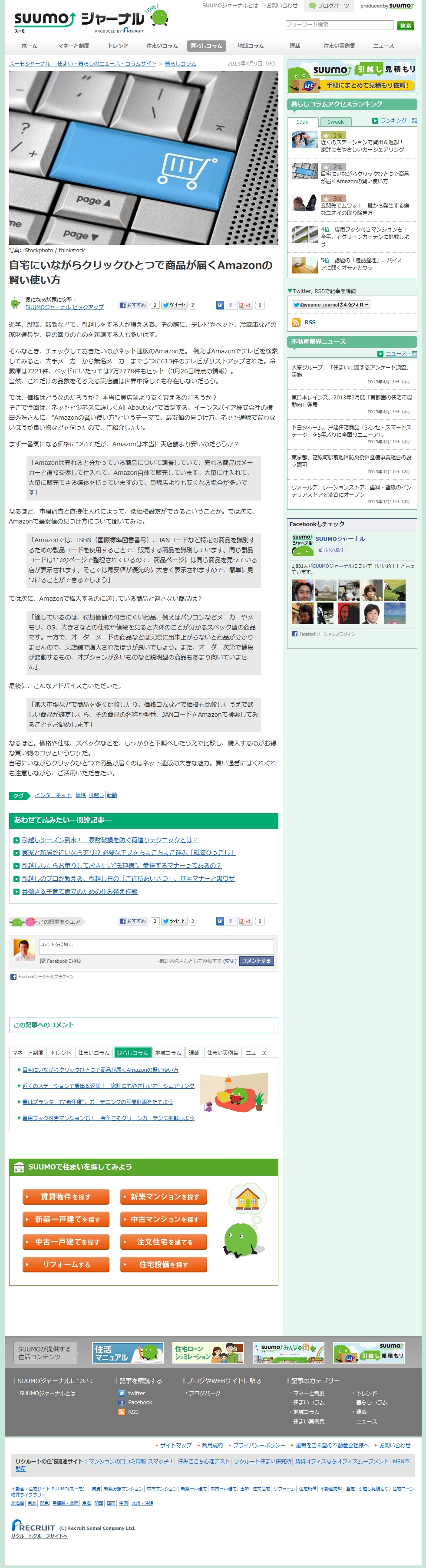This screenshot has height=1568, width=426.
Task: Open the 大京グループ news item
Action: [x=350, y=371]
